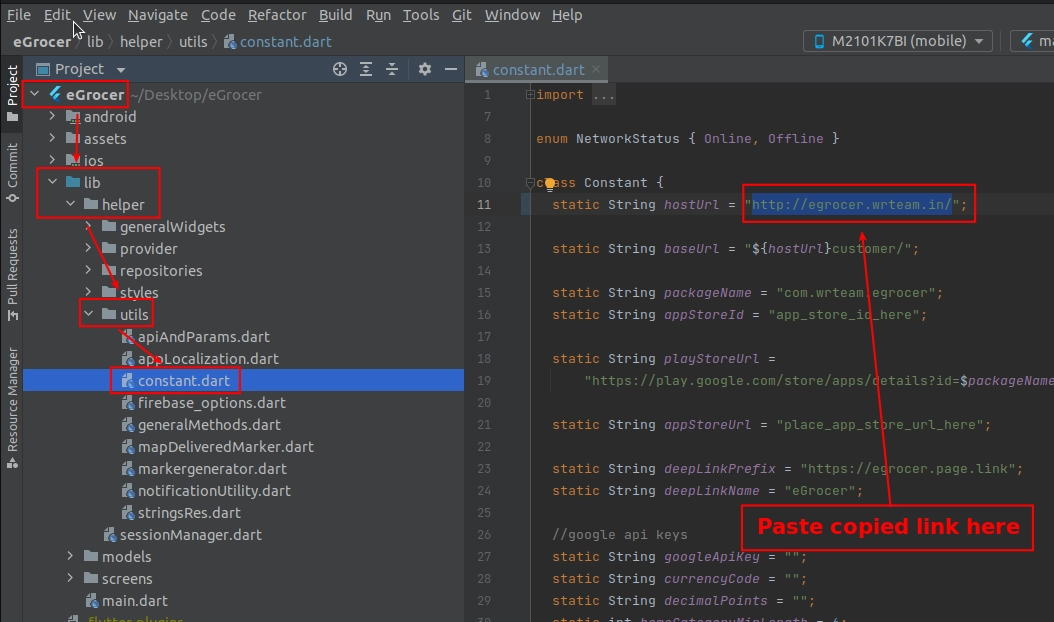Select notificationUtility.dart in the tree
This screenshot has height=622, width=1054.
point(214,491)
